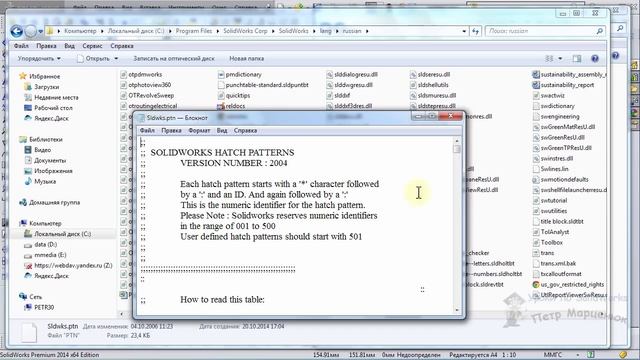Click the Program Files segment in address bar
The image size is (640, 360).
click(194, 31)
